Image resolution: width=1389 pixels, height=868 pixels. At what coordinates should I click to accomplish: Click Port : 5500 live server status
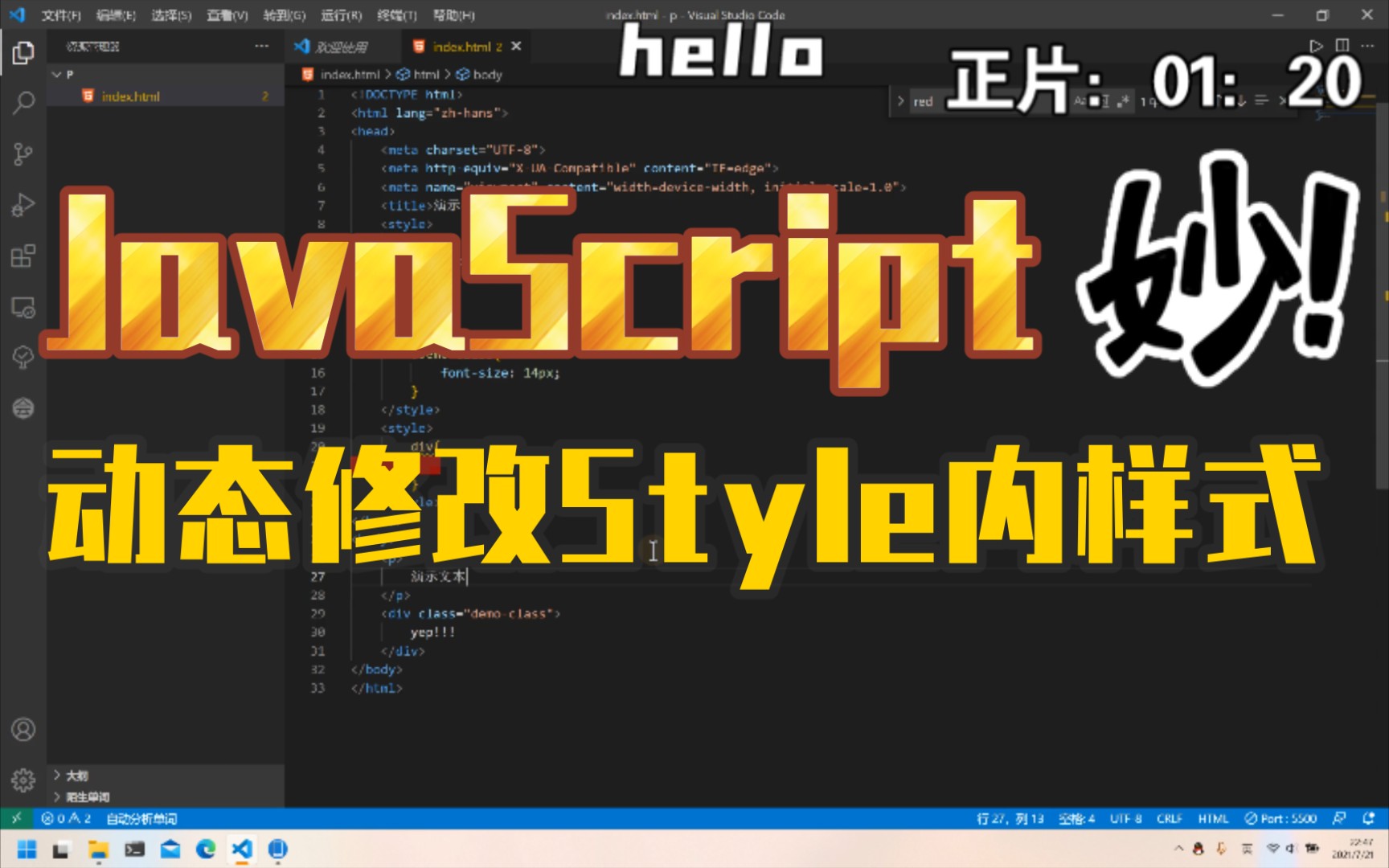[1281, 818]
